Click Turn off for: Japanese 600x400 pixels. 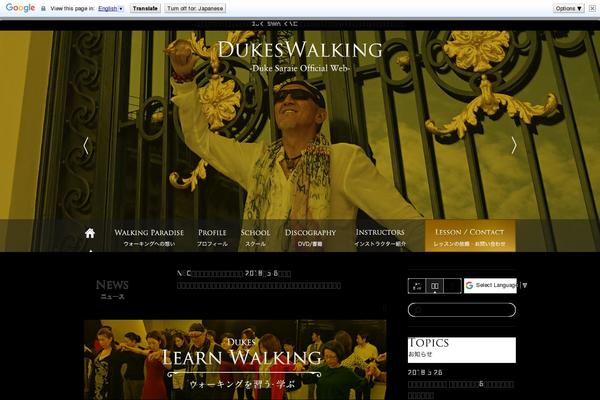click(x=195, y=8)
